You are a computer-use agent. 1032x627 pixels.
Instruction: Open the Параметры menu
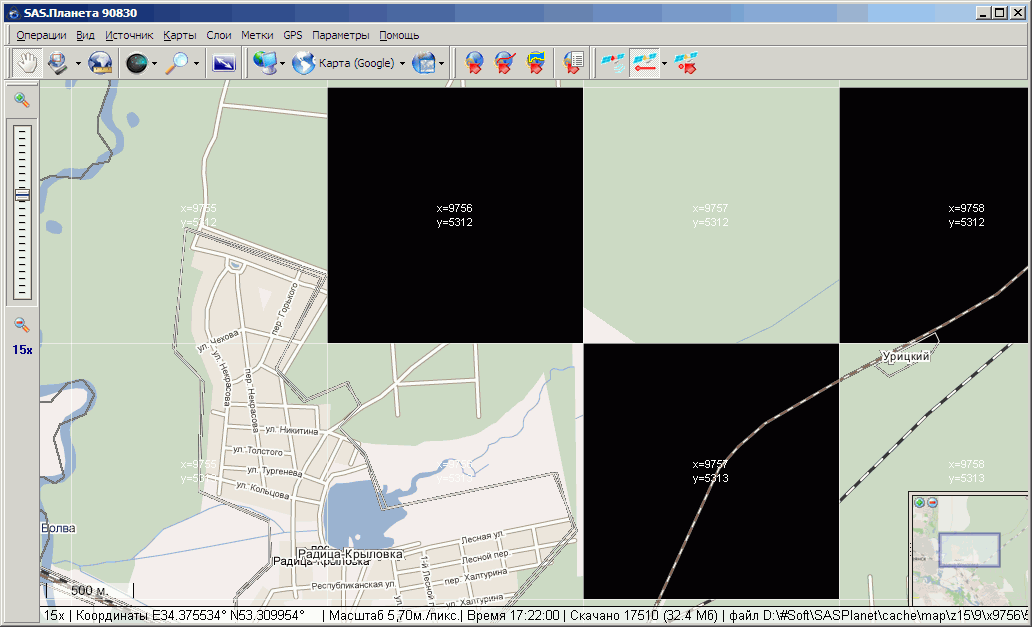(340, 35)
